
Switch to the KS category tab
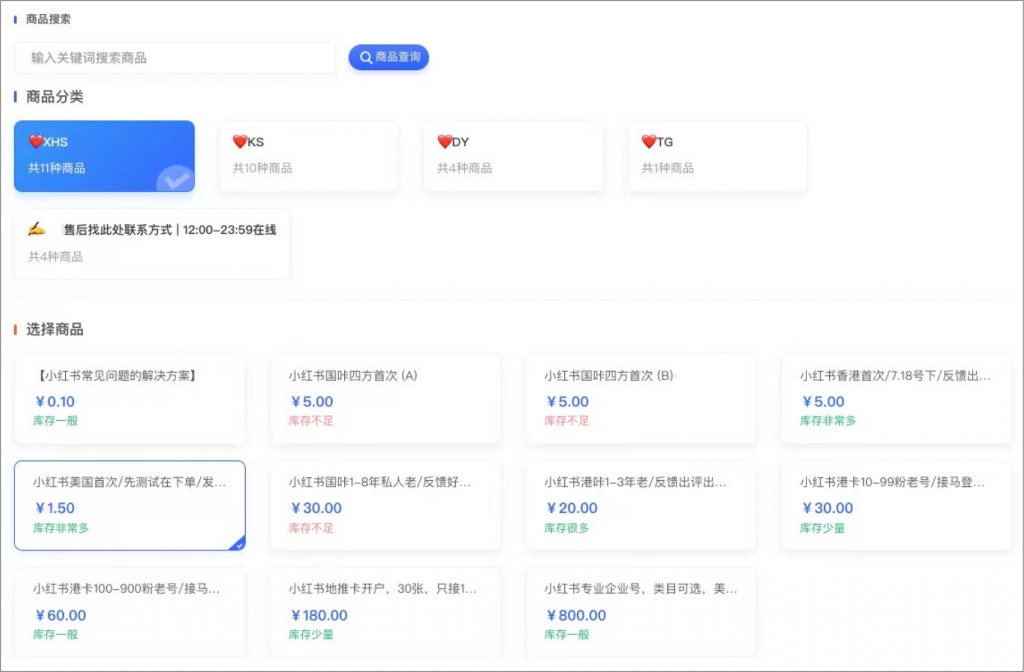click(x=309, y=155)
